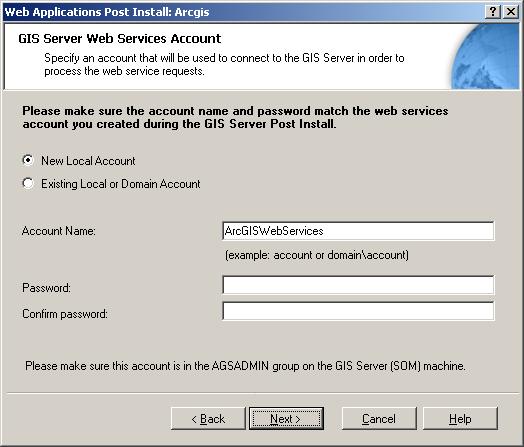Click into the Account Name field

click(358, 231)
